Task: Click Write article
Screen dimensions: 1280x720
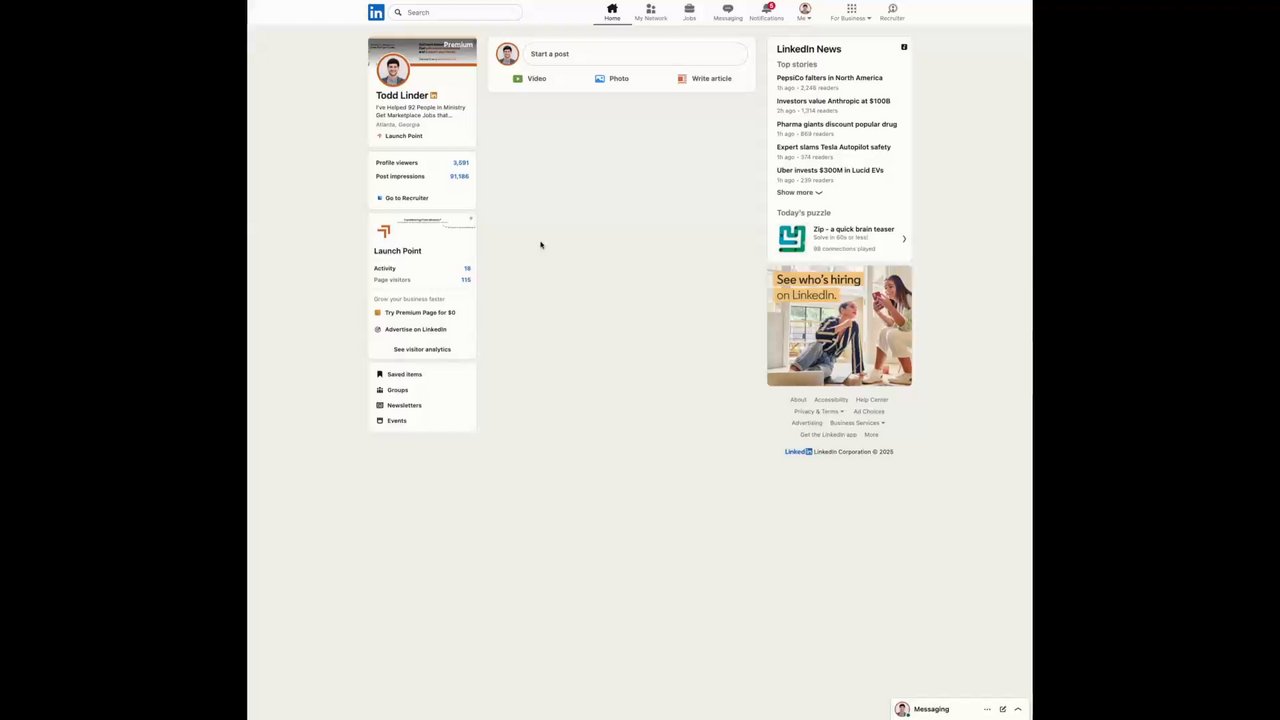Action: tap(704, 78)
